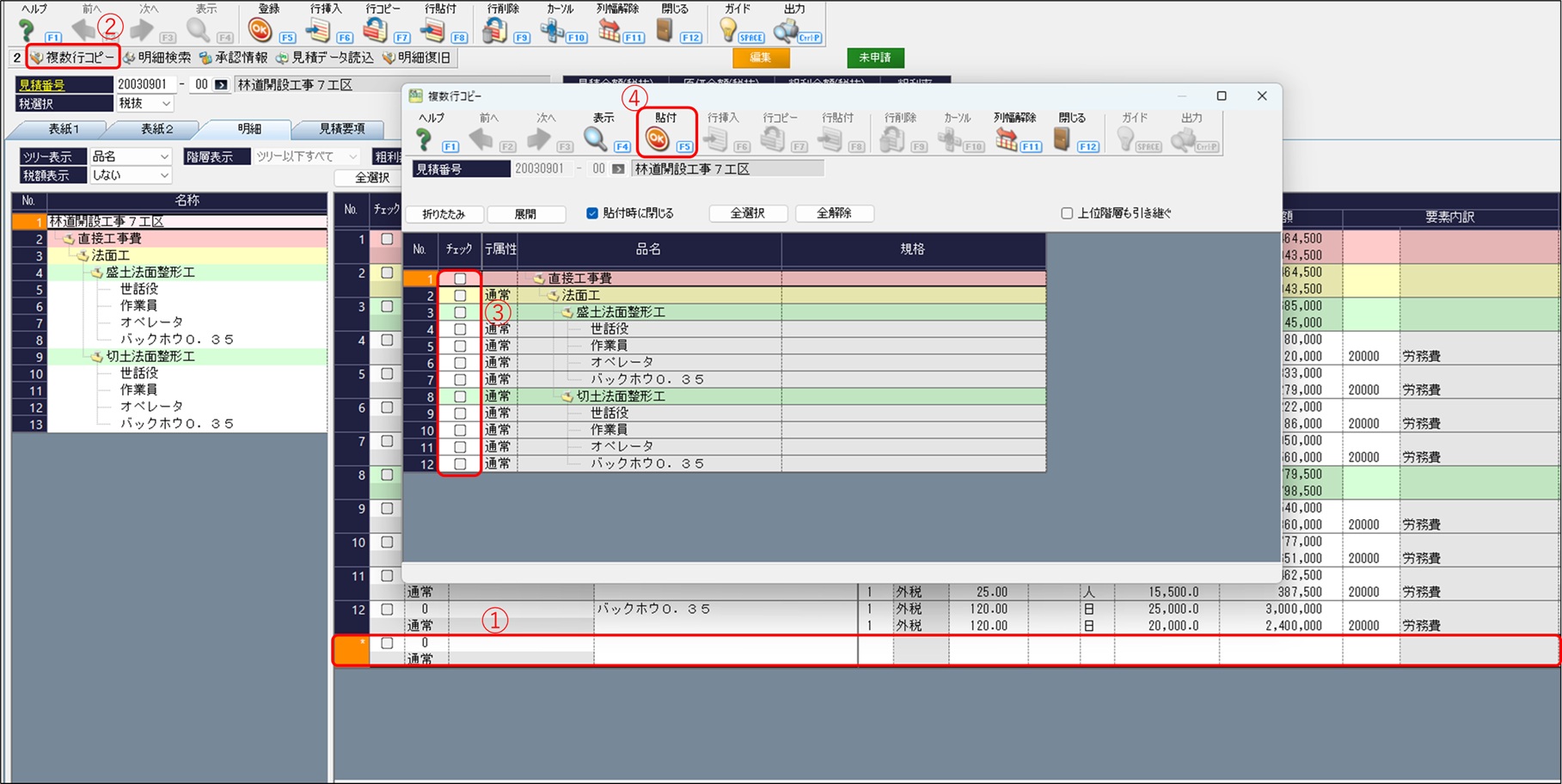Screen dimensions: 1562x784
Task: Open the 税選択 dropdown showing 税抜
Action: (144, 103)
